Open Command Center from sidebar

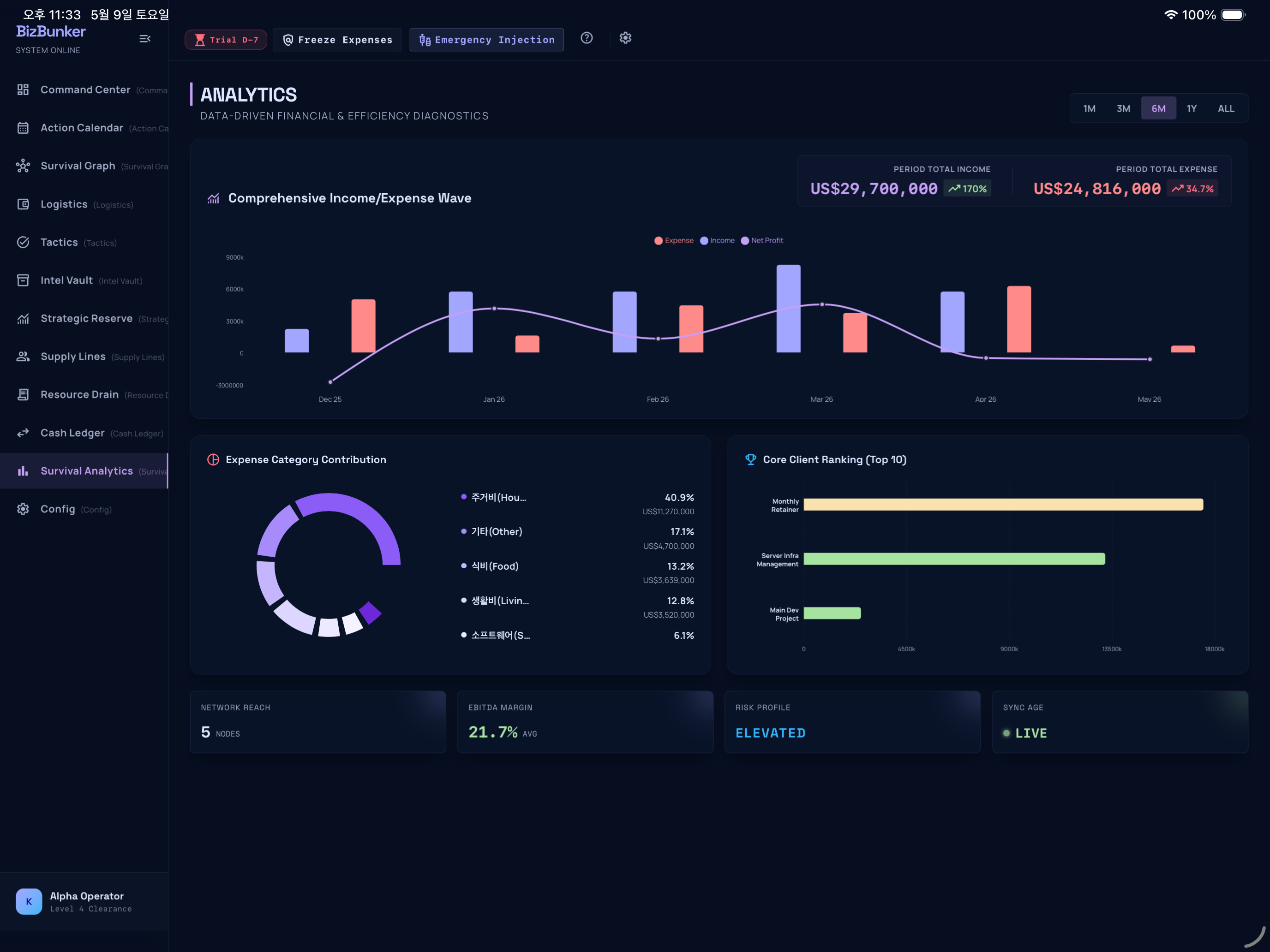[x=84, y=89]
